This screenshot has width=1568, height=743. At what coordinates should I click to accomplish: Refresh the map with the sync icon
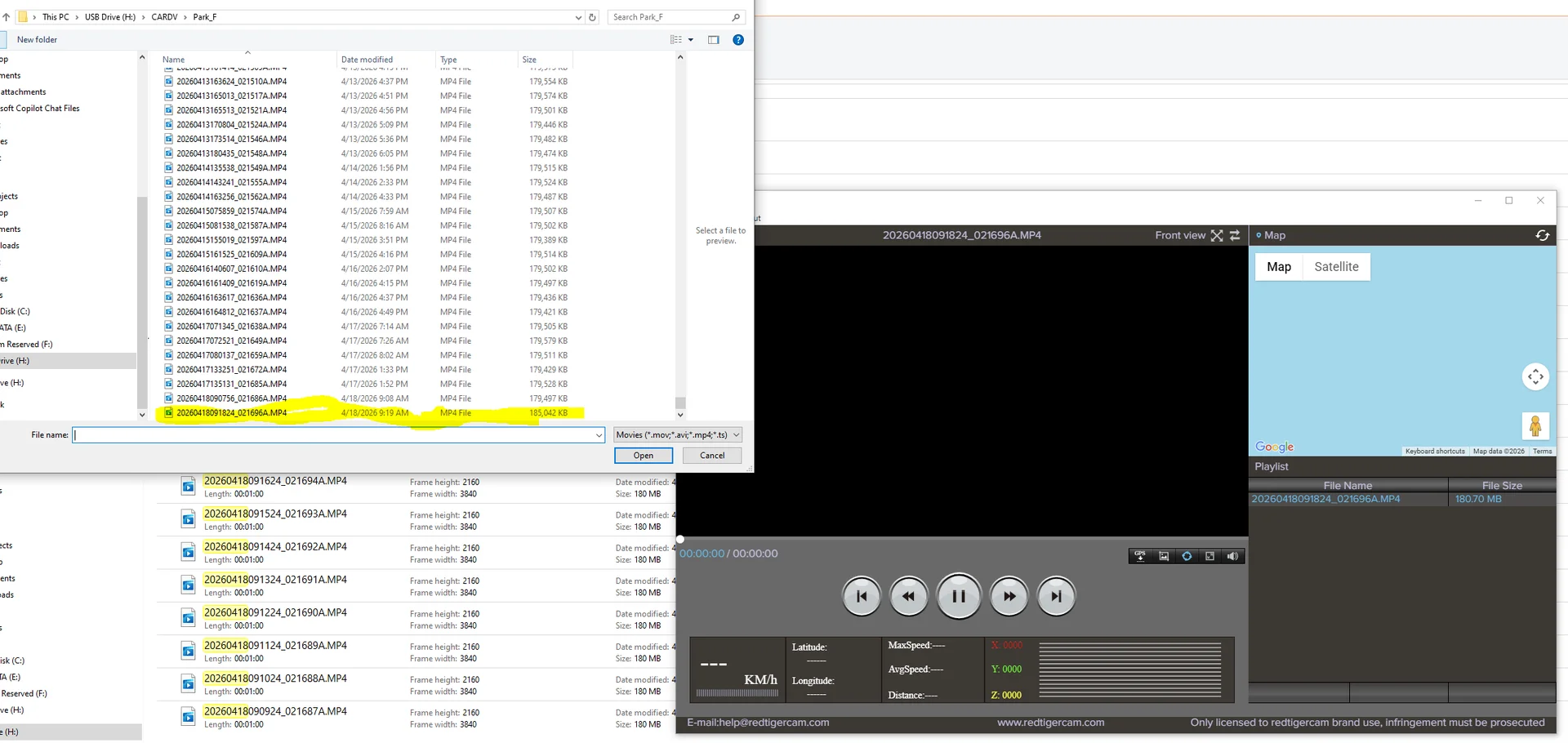click(1542, 235)
